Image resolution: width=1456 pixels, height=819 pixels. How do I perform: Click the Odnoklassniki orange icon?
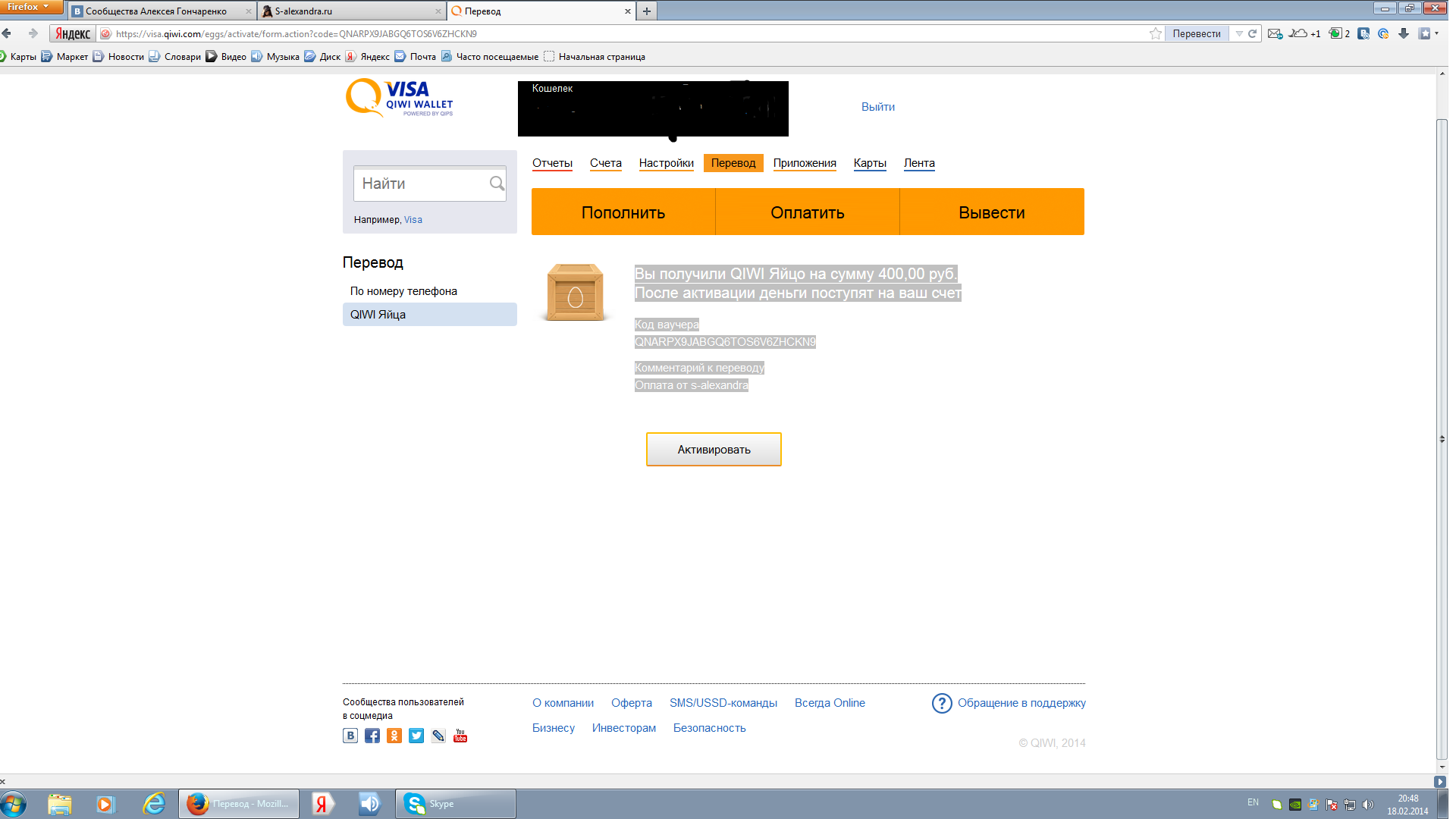394,736
